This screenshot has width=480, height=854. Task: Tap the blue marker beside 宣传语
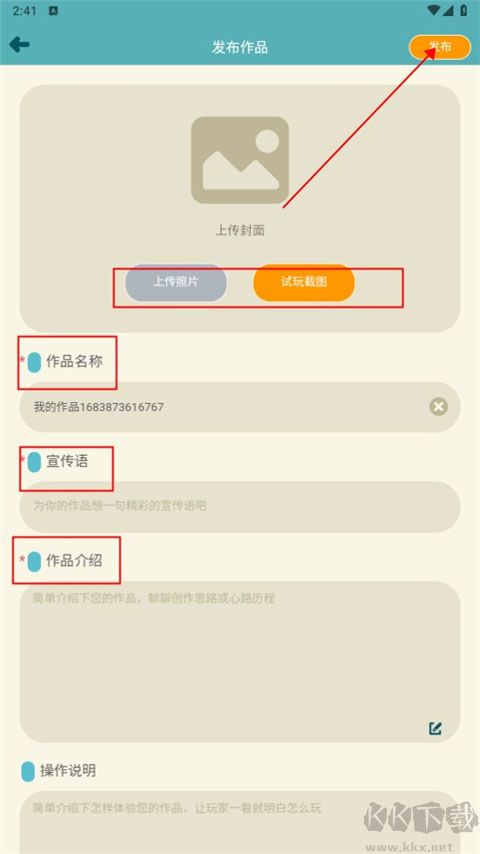tap(34, 462)
